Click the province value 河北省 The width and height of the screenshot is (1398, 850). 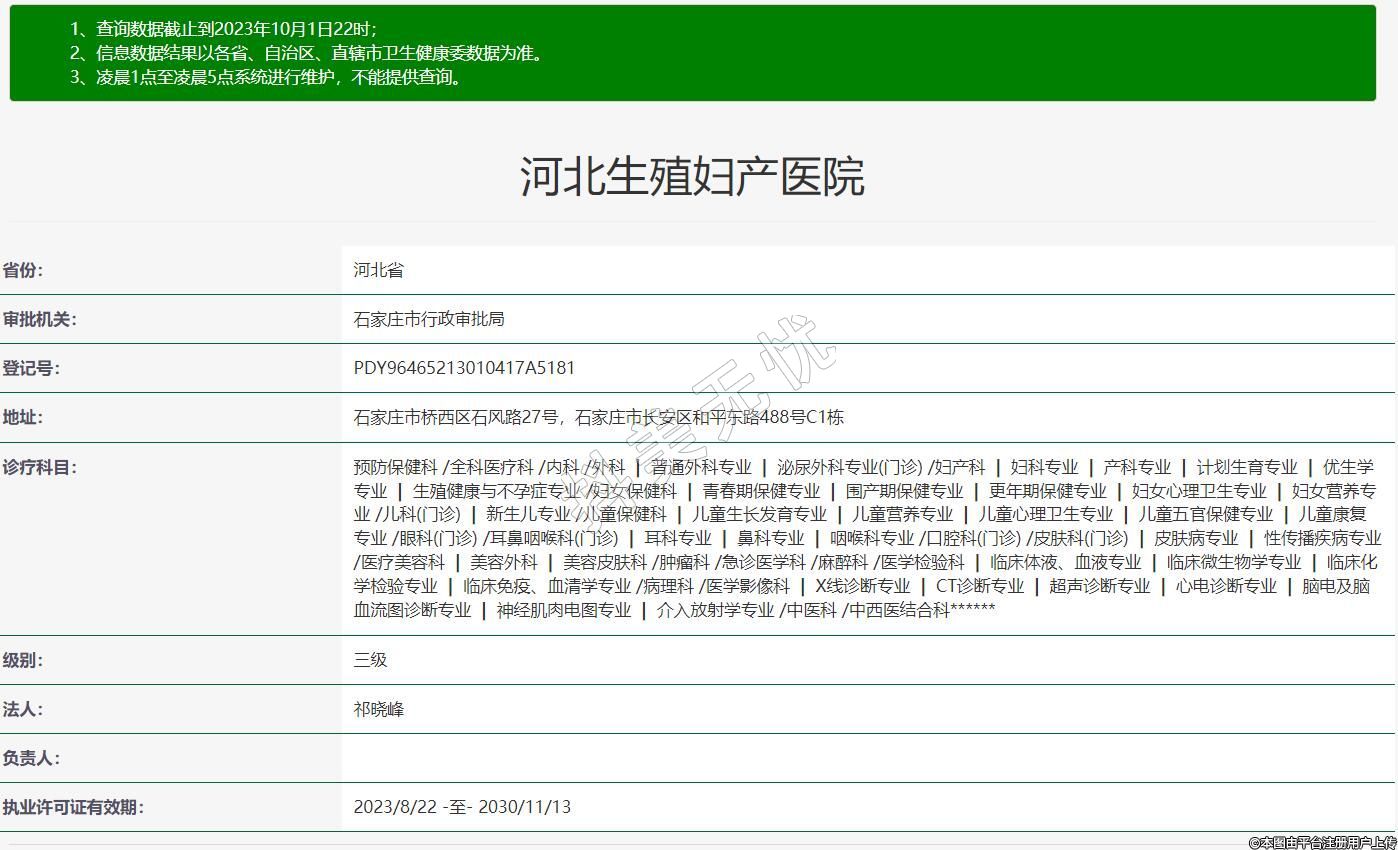(378, 270)
